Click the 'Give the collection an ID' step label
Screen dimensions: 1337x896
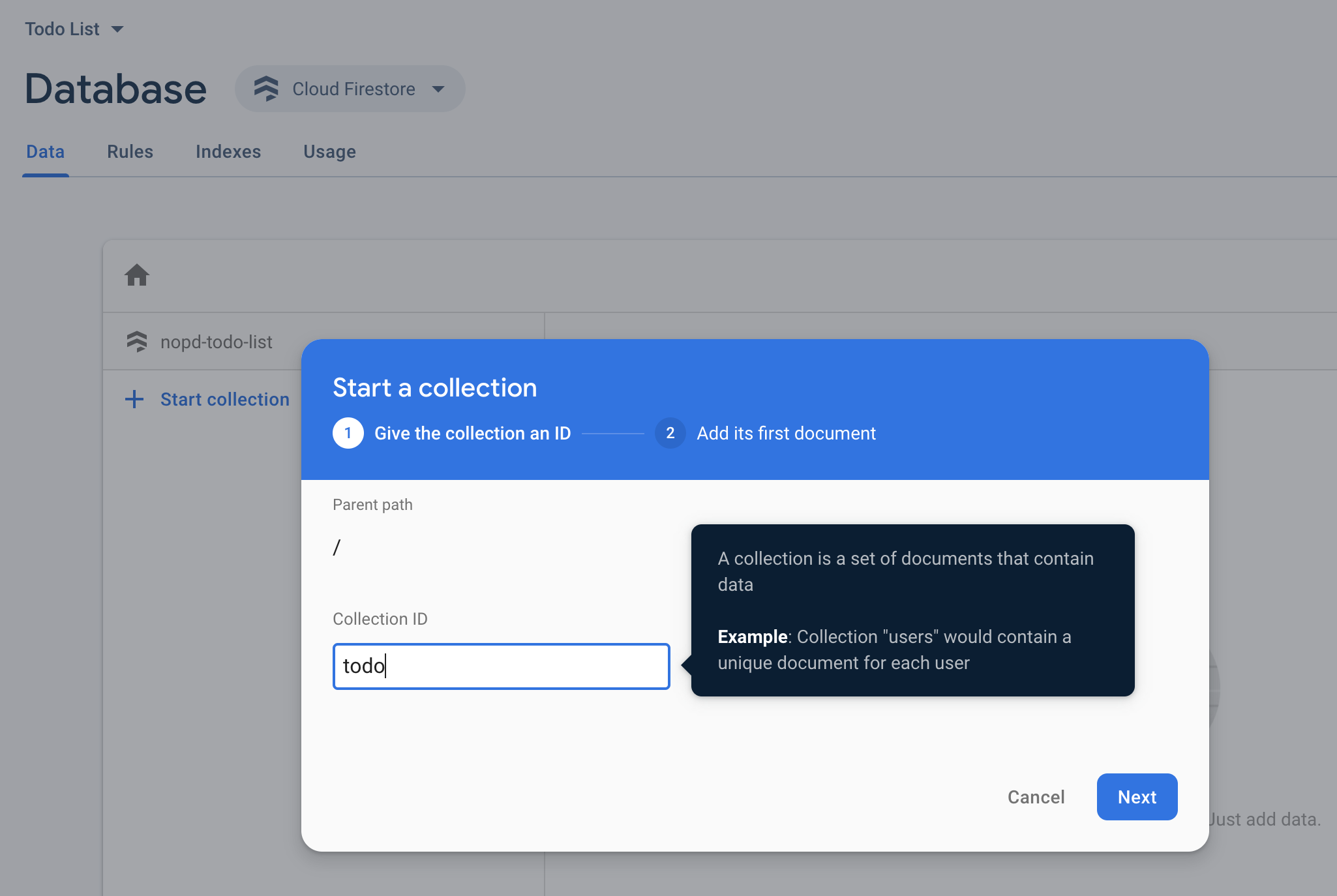(x=472, y=433)
